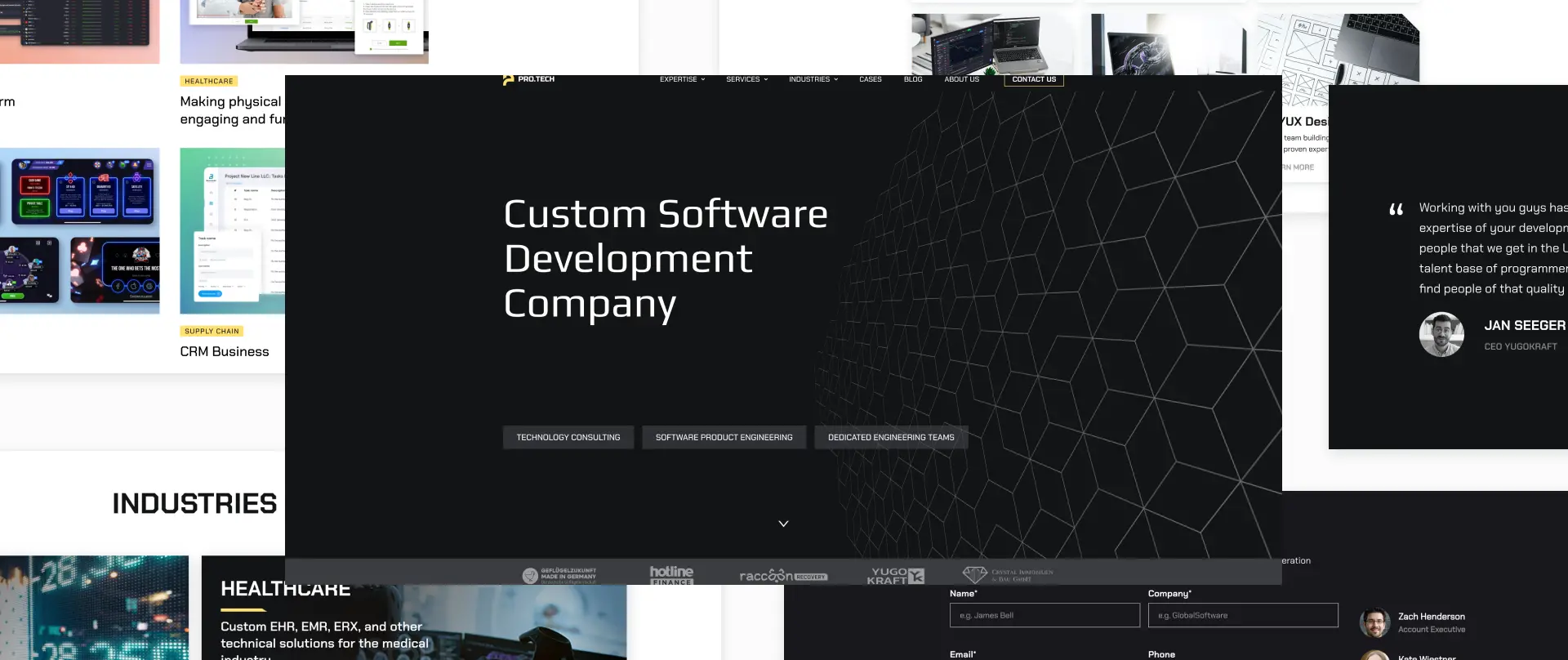Expand the Industries navigation dropdown
Viewport: 1568px width, 660px height.
[x=813, y=80]
